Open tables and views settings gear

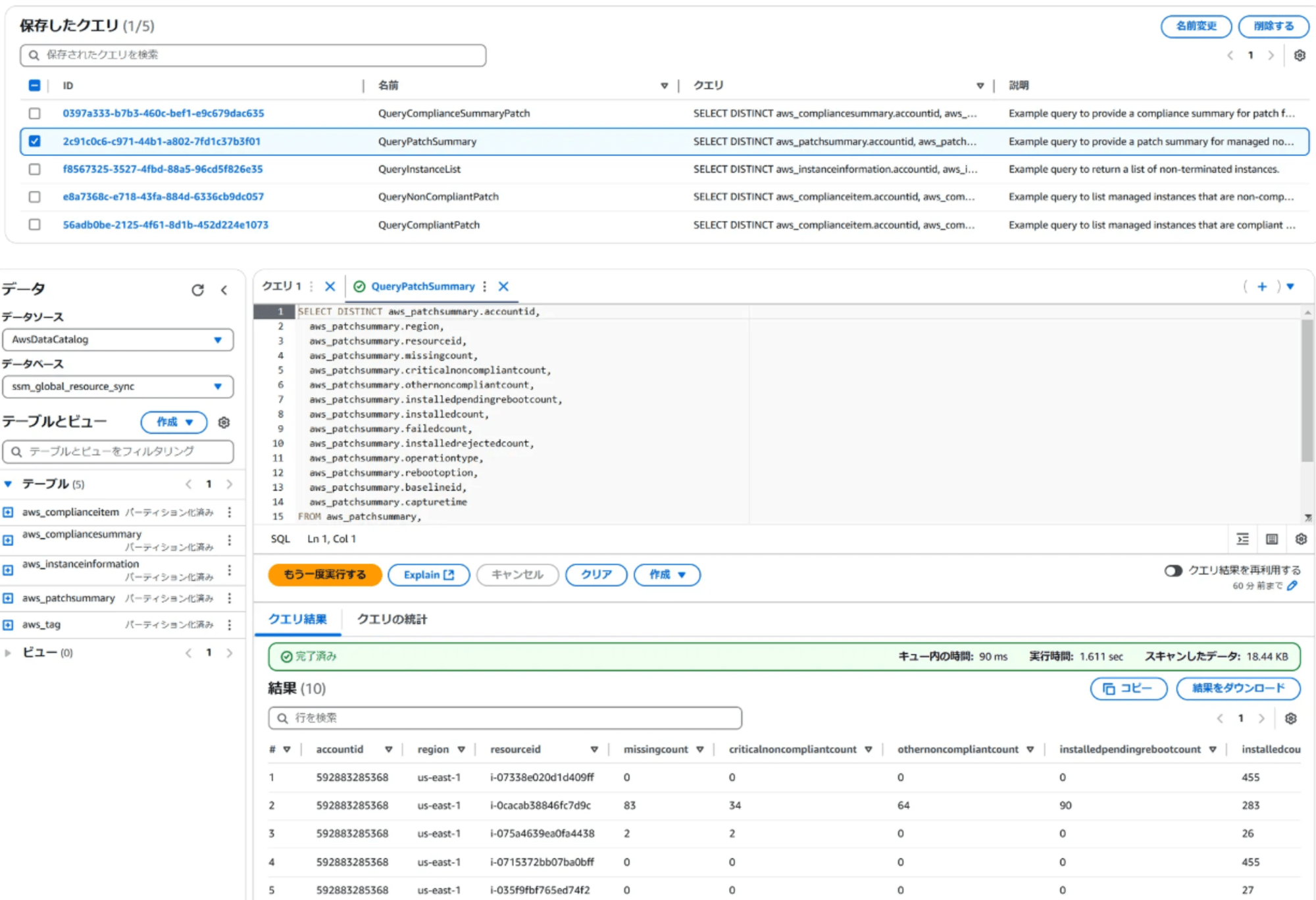[x=224, y=422]
